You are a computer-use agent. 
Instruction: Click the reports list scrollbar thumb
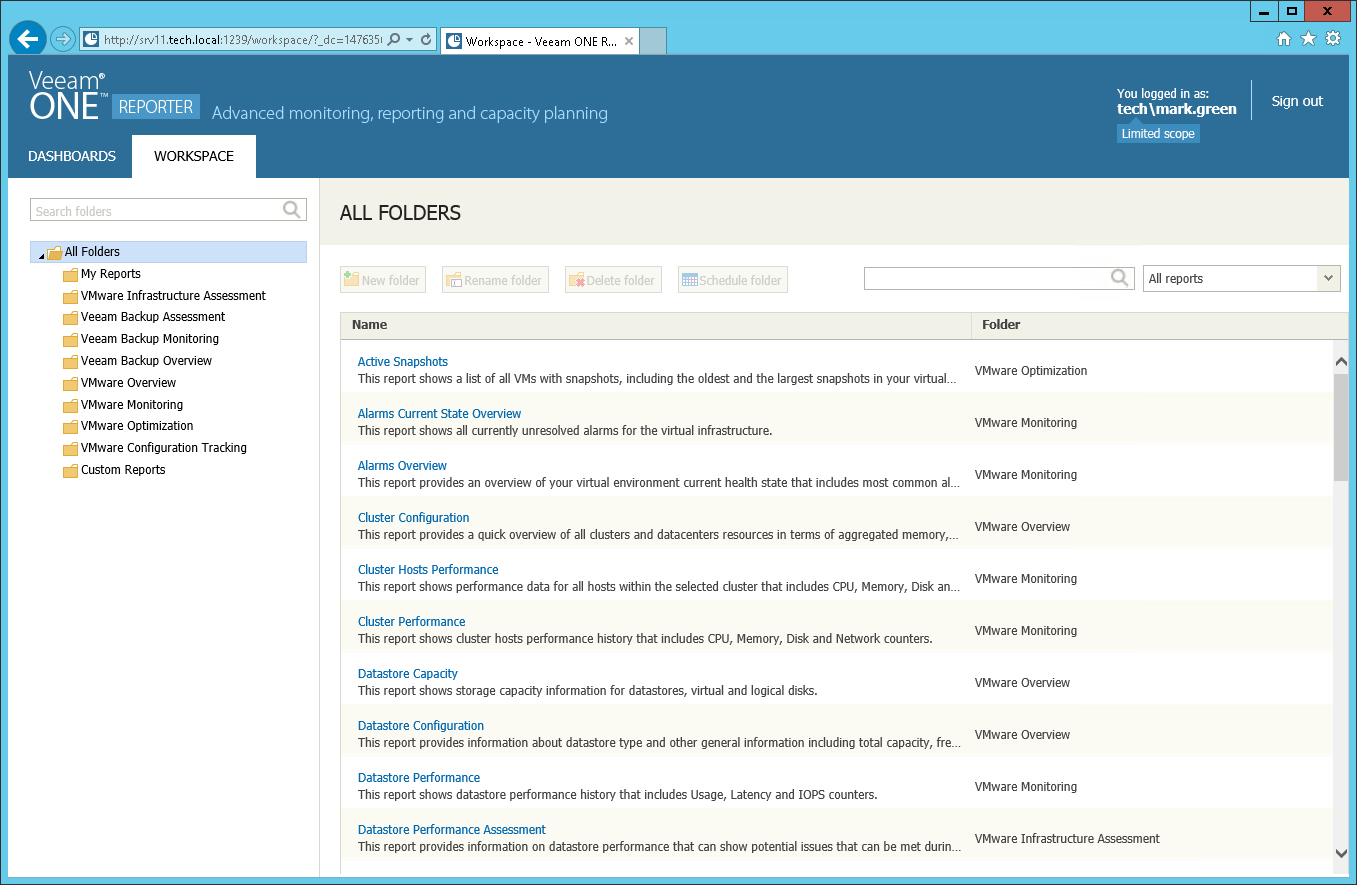click(x=1341, y=428)
